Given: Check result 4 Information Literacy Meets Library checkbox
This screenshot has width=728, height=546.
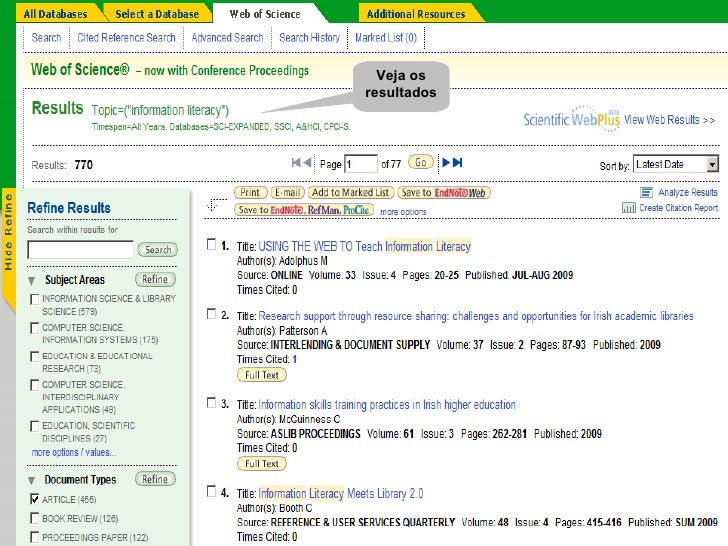Looking at the screenshot, I should [211, 491].
